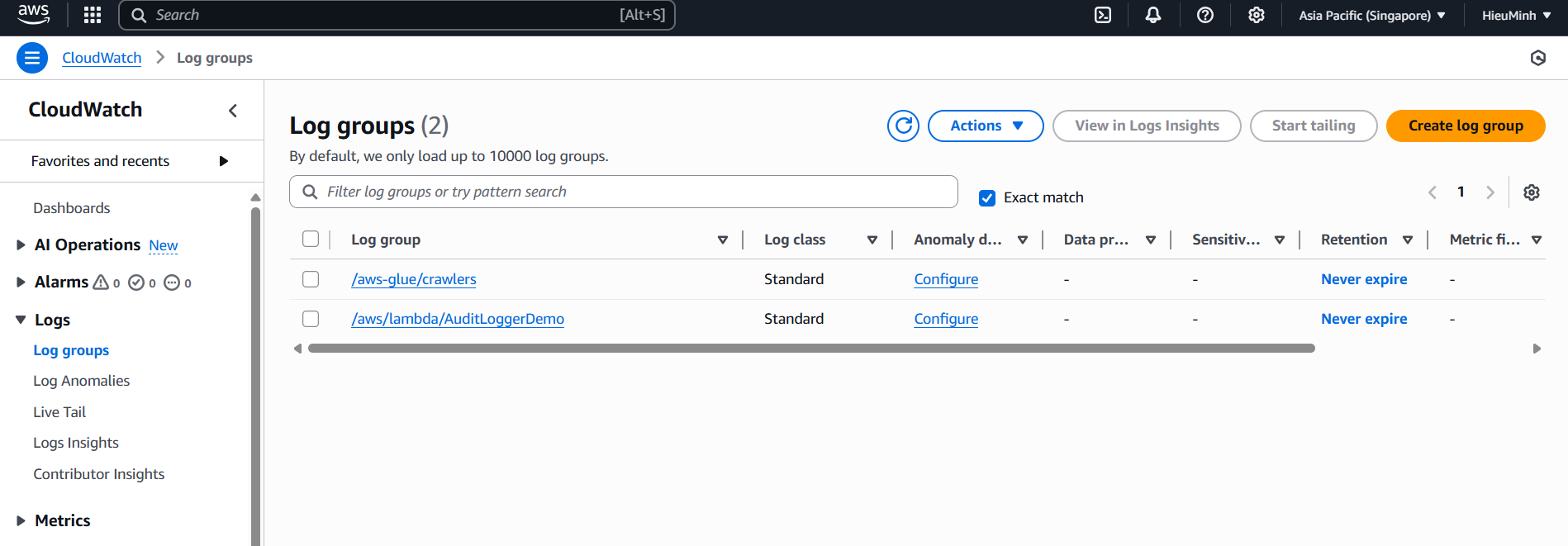The image size is (1568, 546).
Task: Open the AWS services grid menu
Action: (93, 15)
